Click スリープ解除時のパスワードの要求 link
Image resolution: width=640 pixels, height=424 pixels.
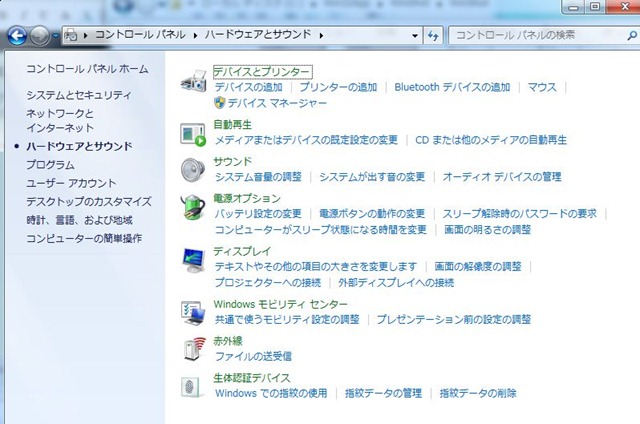click(x=520, y=214)
